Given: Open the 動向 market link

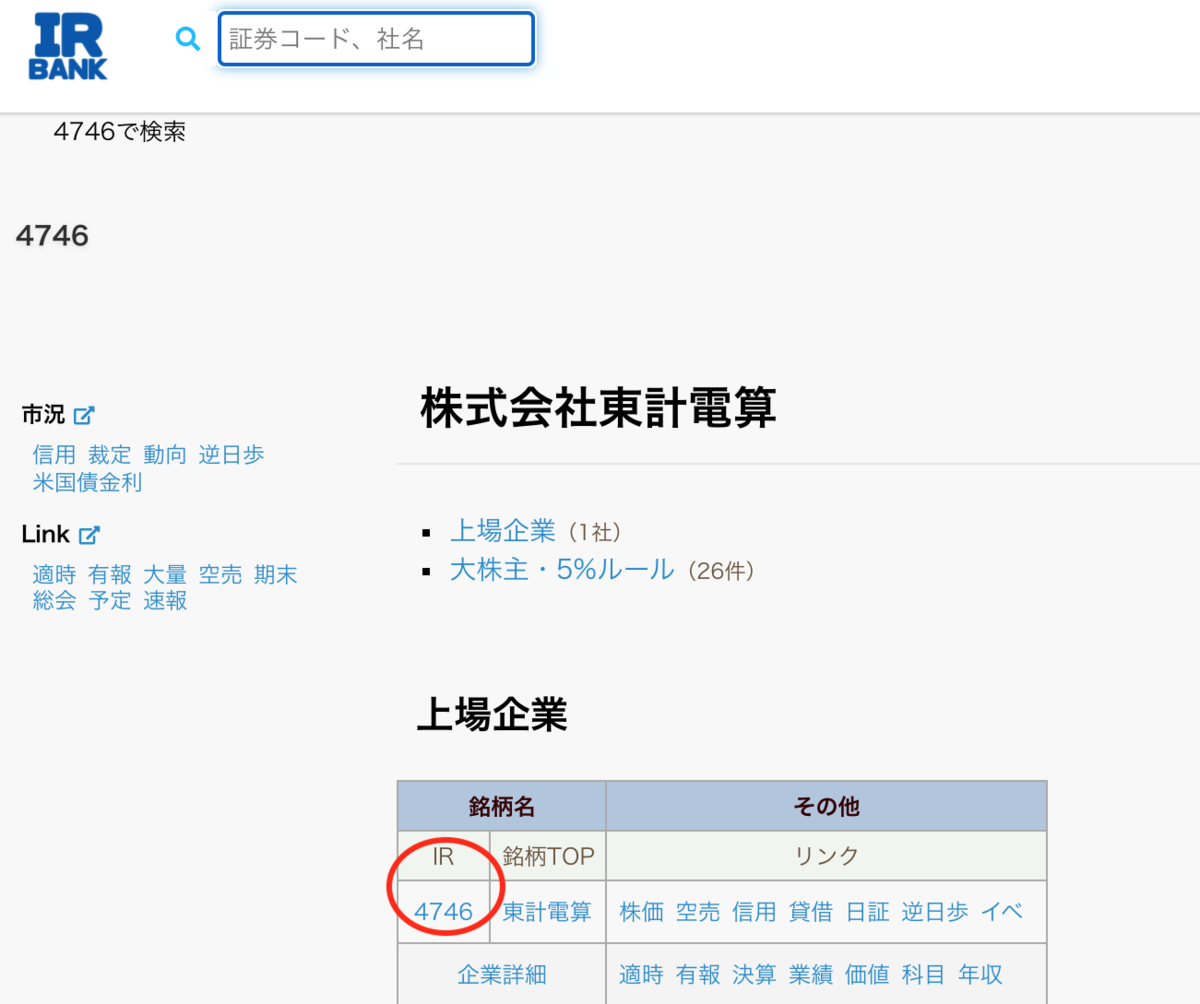Looking at the screenshot, I should (165, 455).
